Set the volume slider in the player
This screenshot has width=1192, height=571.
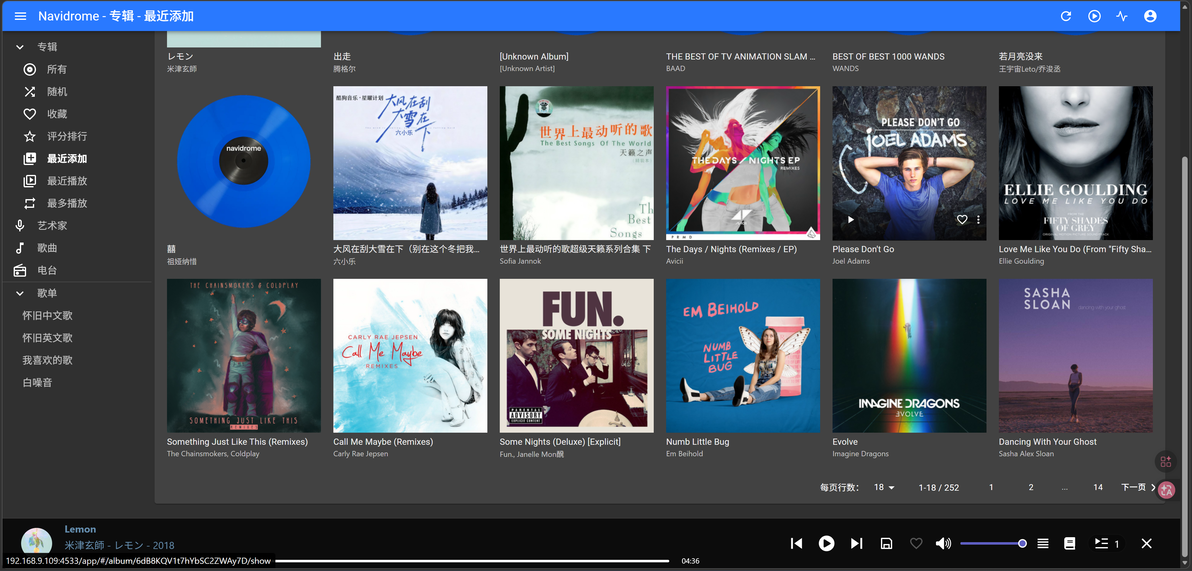[994, 543]
